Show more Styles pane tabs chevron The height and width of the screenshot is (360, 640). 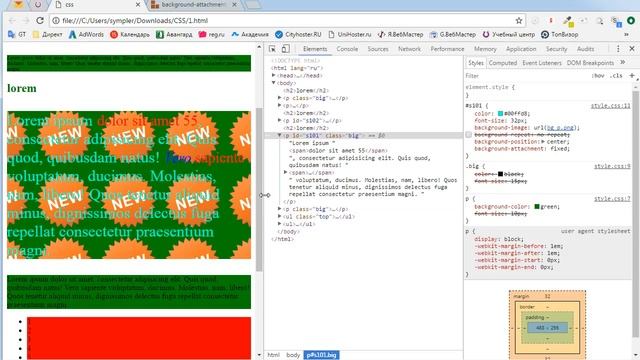pyautogui.click(x=623, y=62)
